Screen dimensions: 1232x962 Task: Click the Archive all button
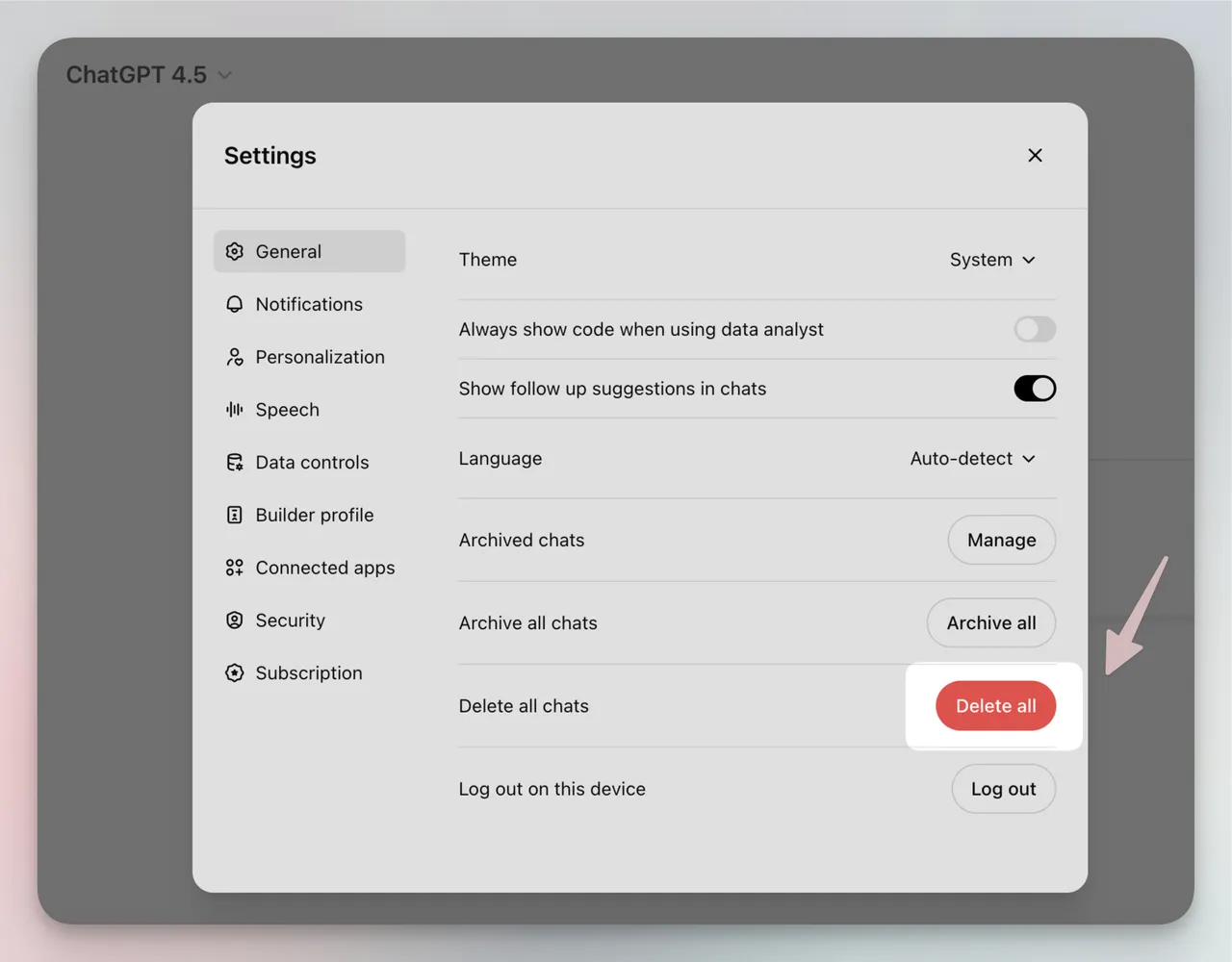pyautogui.click(x=991, y=622)
